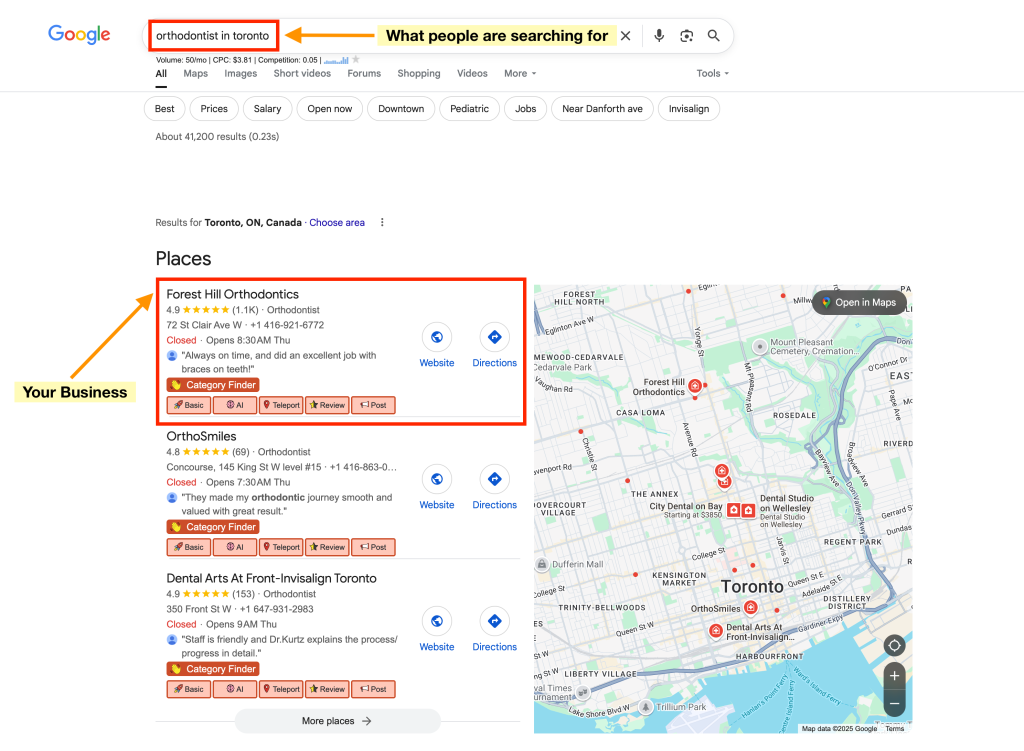
Task: Switch to the Images tab
Action: click(240, 74)
